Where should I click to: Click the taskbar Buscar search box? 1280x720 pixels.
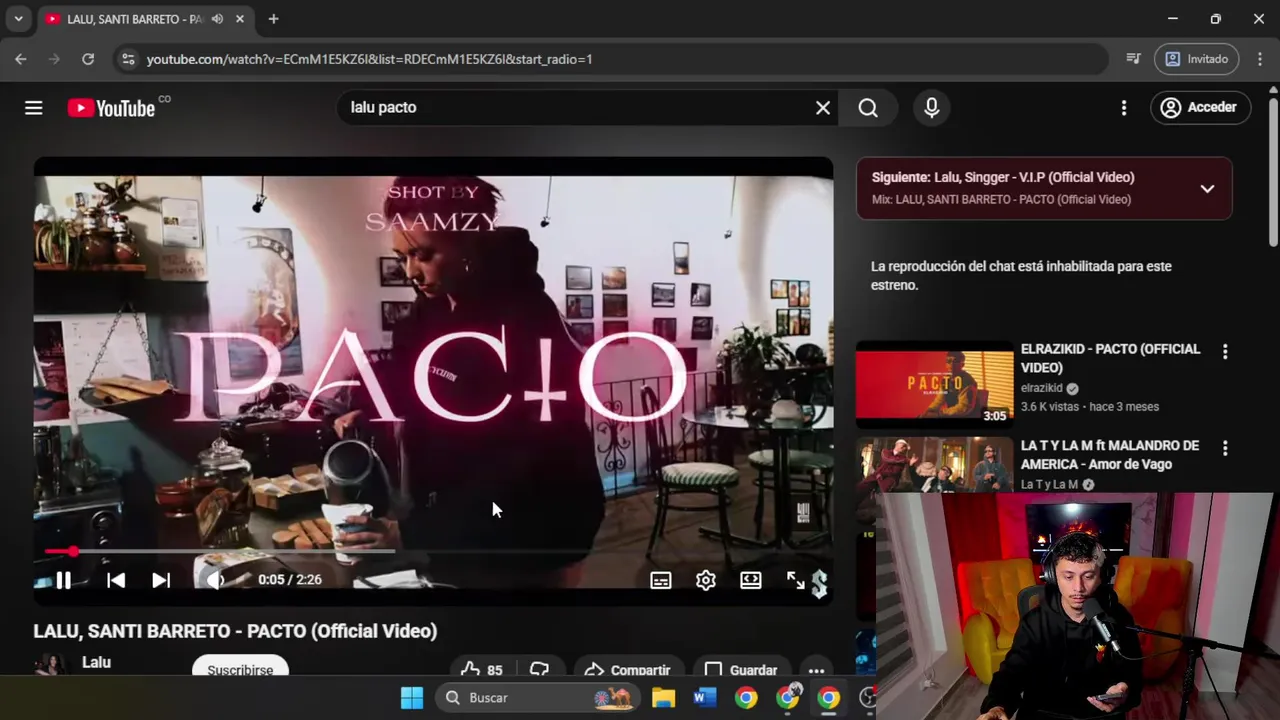[x=540, y=698]
